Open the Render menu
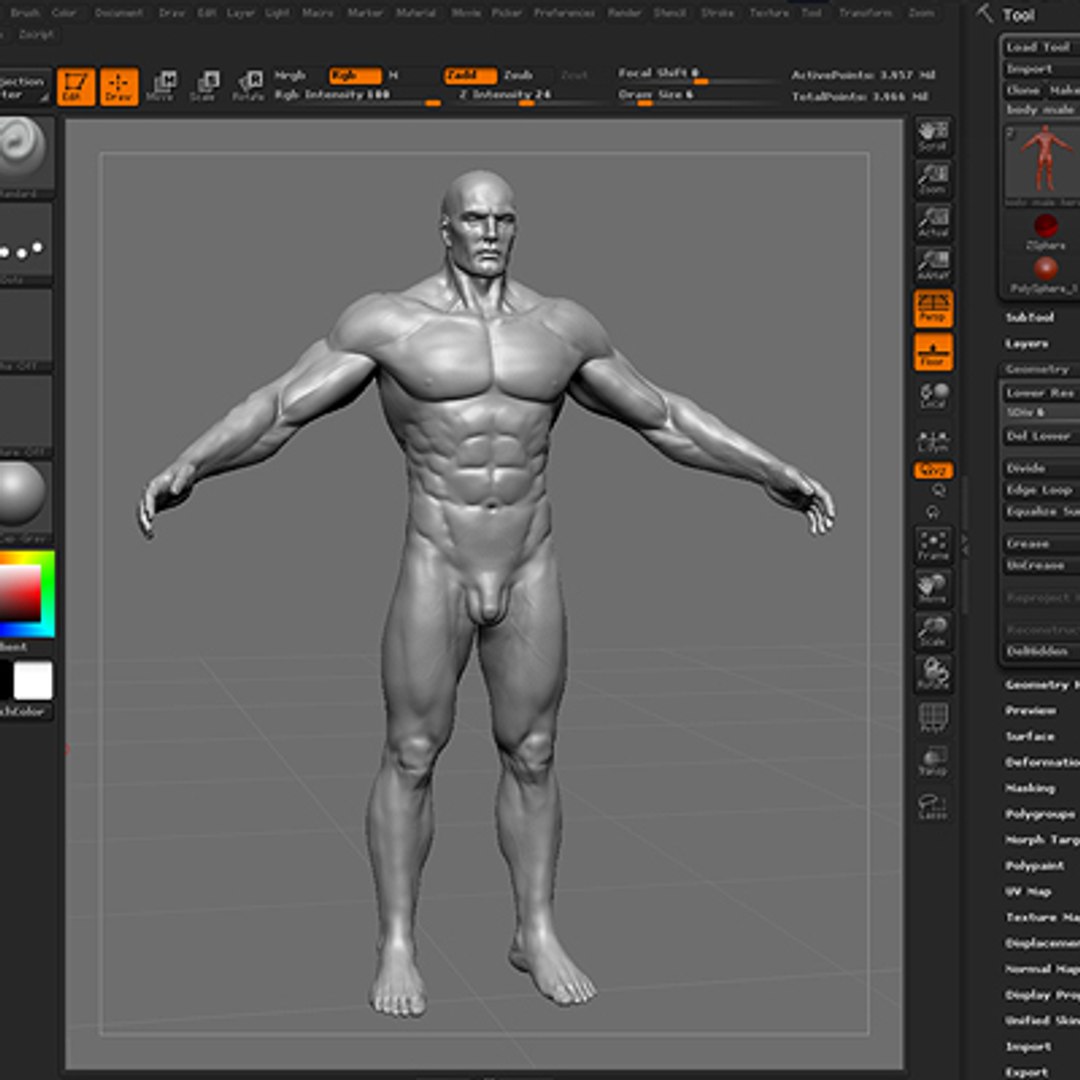The image size is (1080, 1080). point(624,12)
